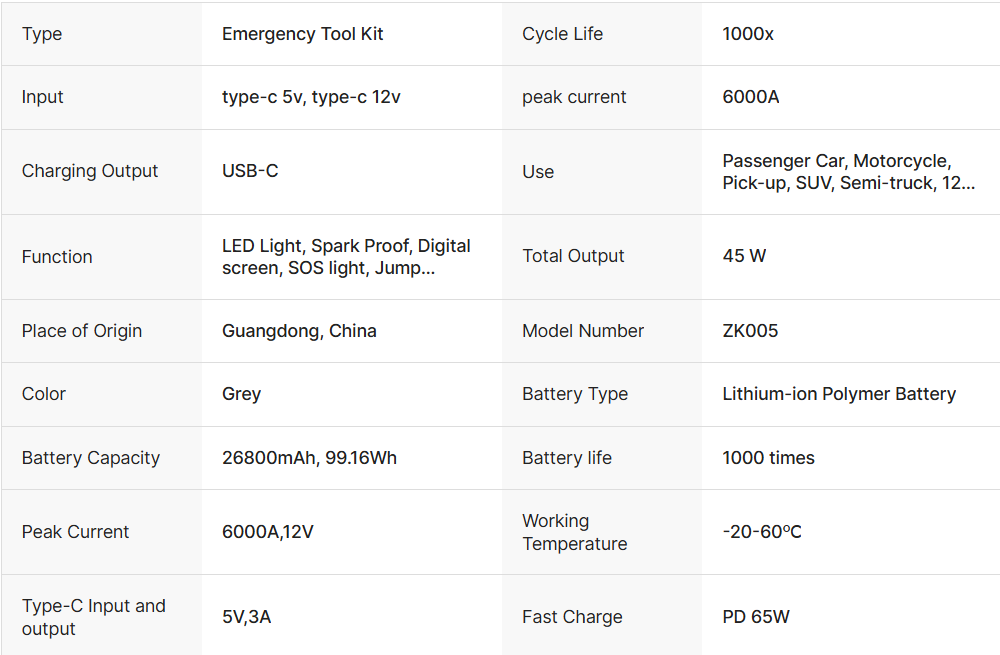Click the "1000x" cycle life value
This screenshot has width=1000, height=655.
click(x=747, y=34)
